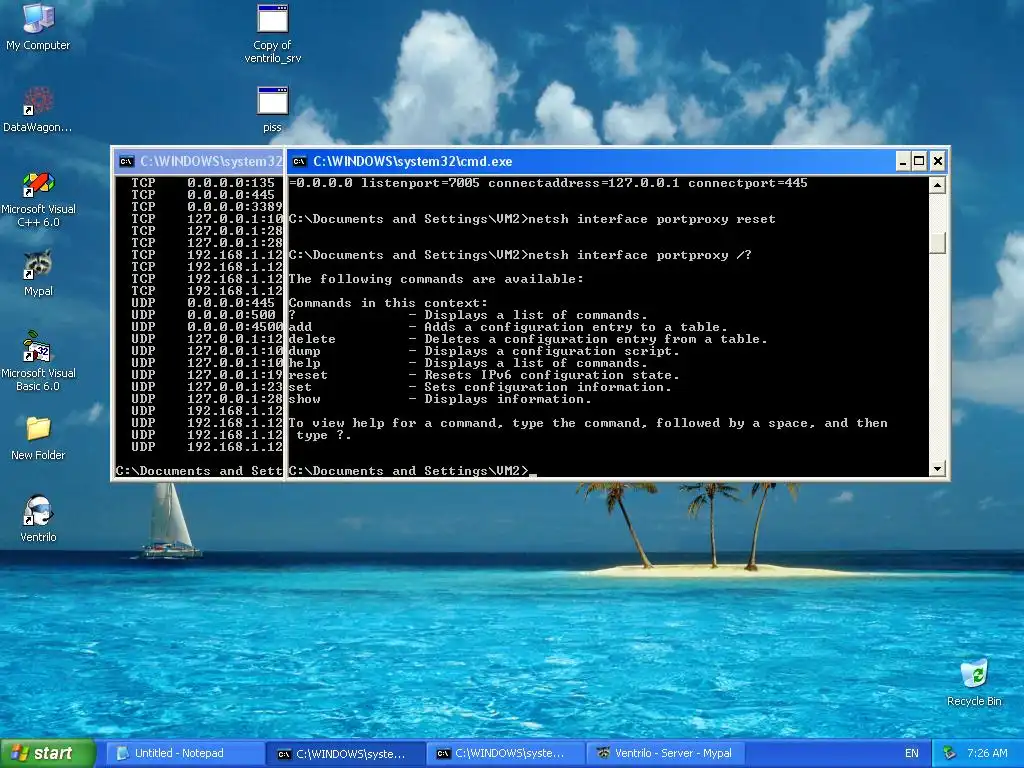Image resolution: width=1024 pixels, height=768 pixels.
Task: Select the New Folder desktop icon
Action: (38, 438)
